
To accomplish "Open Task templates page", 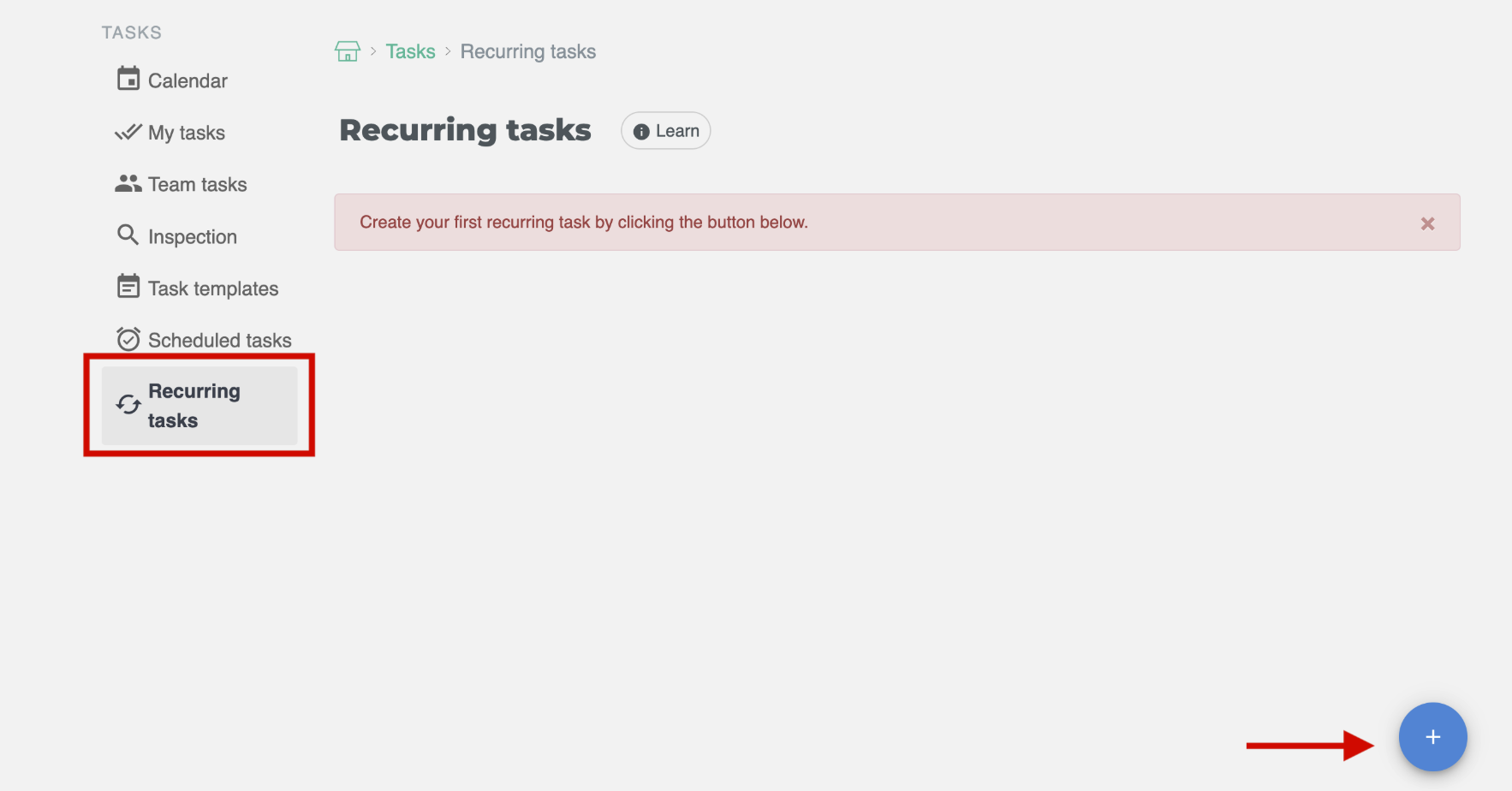I will [x=213, y=288].
